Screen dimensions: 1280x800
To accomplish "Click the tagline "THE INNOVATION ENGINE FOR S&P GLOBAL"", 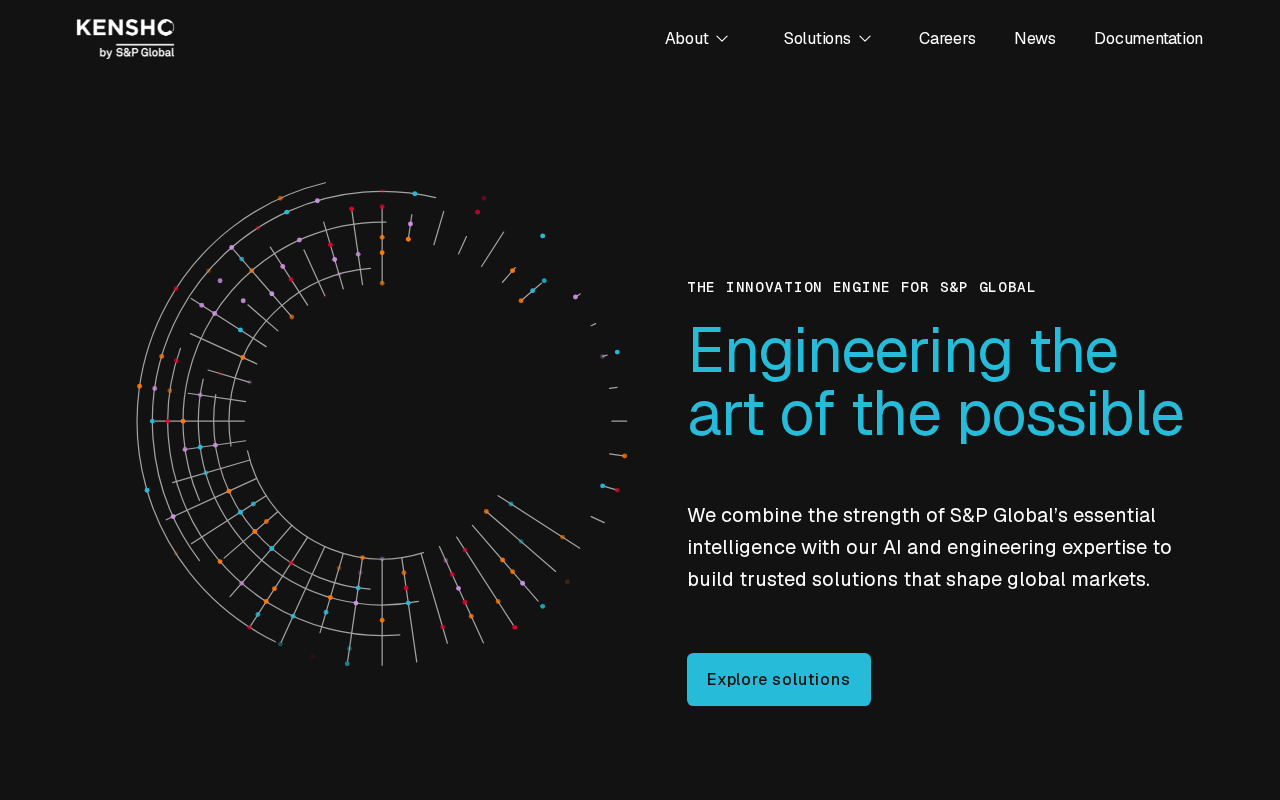I will click(x=861, y=287).
